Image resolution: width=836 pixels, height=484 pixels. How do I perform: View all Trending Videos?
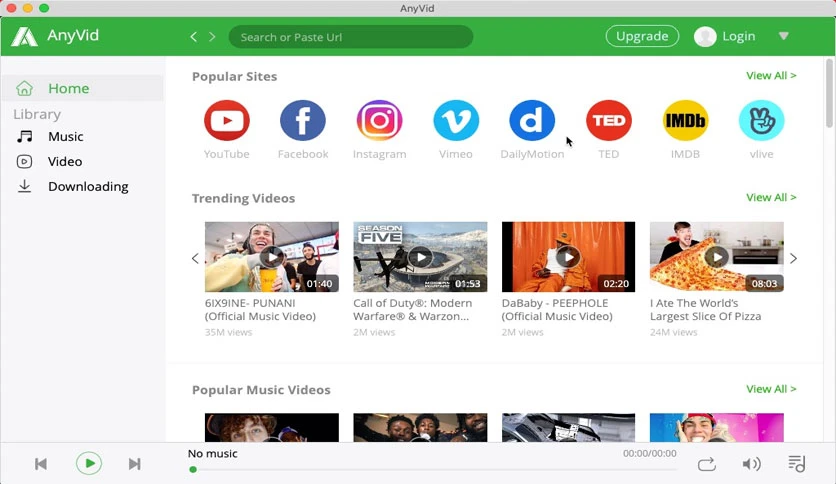click(x=771, y=198)
